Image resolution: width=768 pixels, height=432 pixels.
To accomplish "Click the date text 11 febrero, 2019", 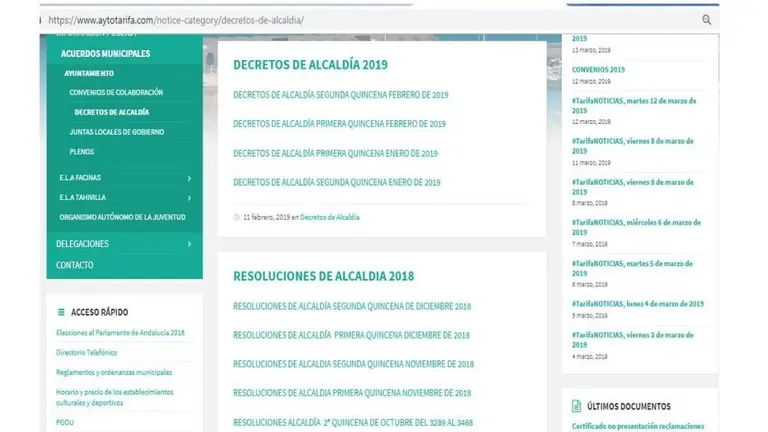I will click(266, 217).
